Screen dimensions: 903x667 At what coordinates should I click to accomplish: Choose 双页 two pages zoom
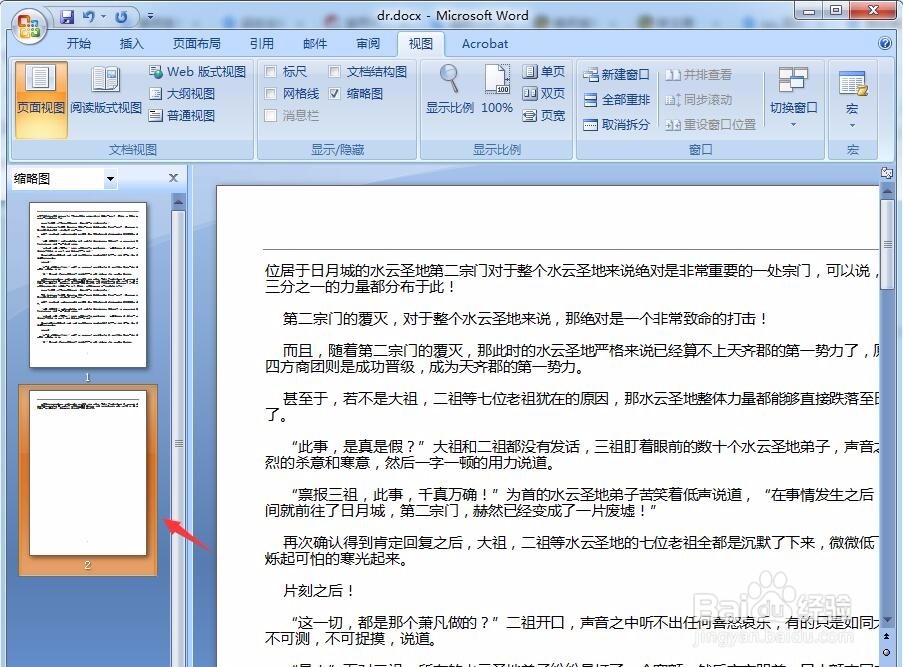tap(544, 93)
